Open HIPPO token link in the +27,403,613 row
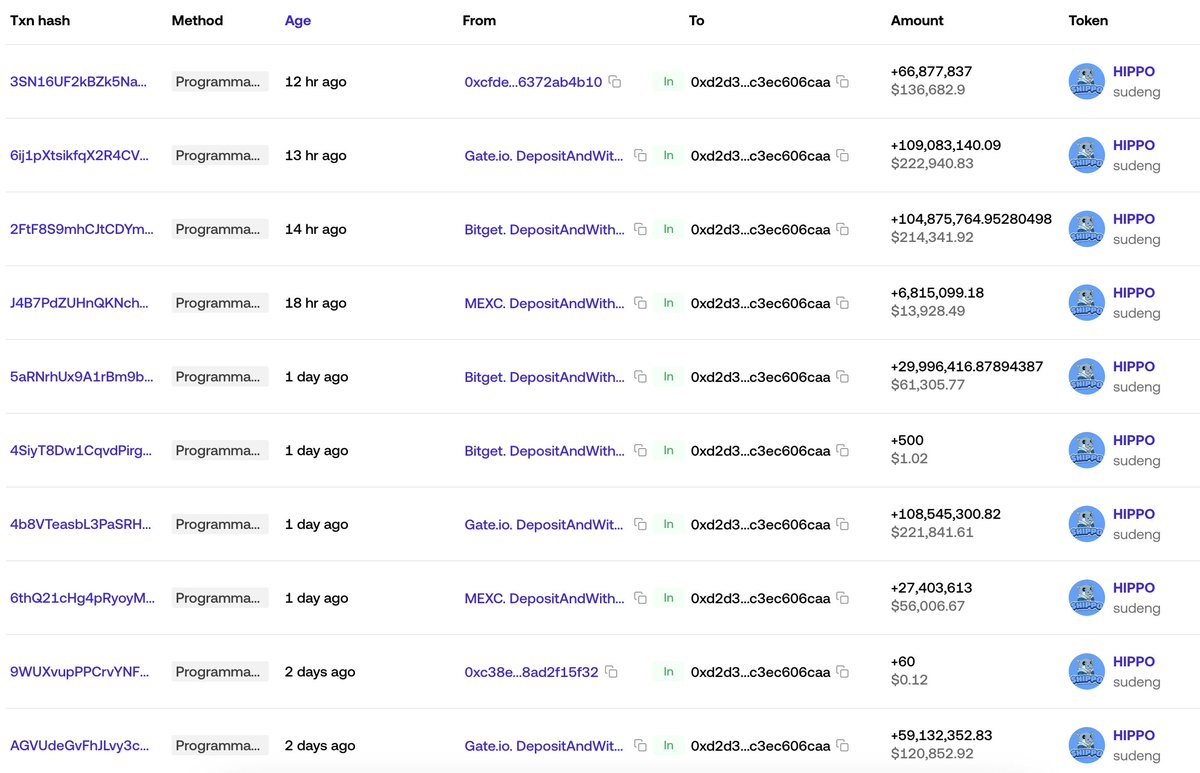Screen dimensions: 1200x773 (x=1134, y=589)
